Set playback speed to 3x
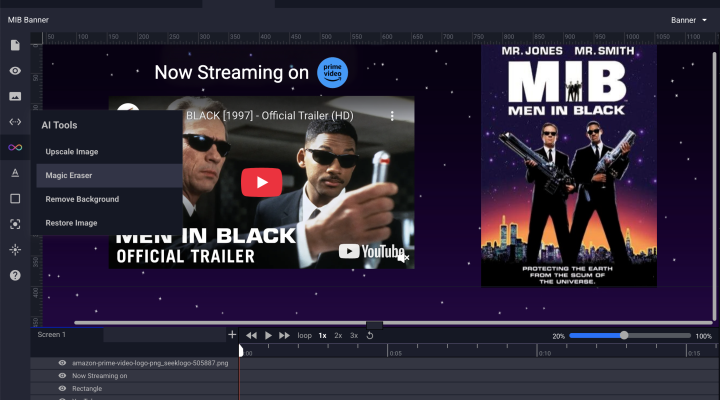720x400 pixels. click(x=354, y=336)
